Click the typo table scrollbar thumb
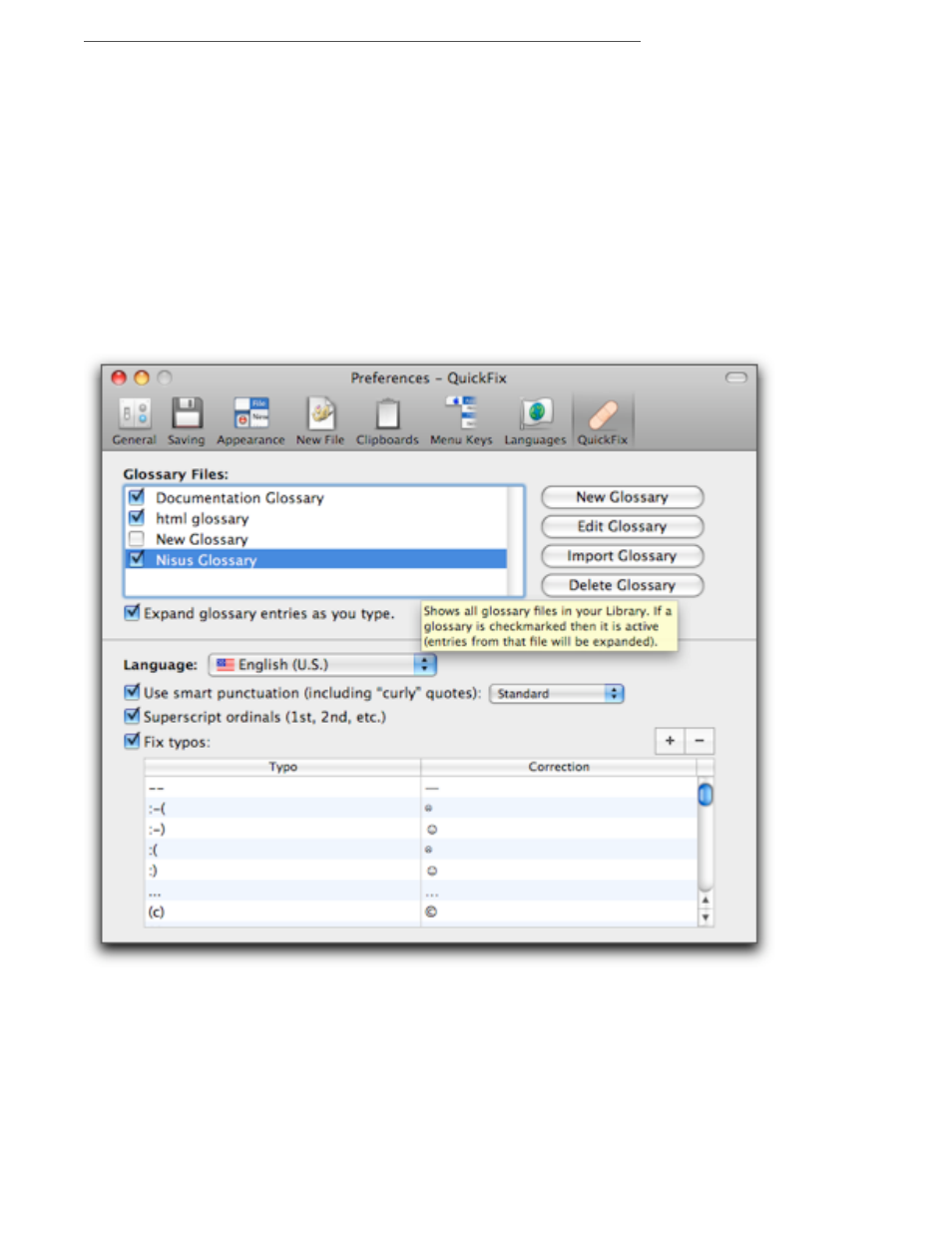Screen dimensions: 952x1233 [x=706, y=795]
